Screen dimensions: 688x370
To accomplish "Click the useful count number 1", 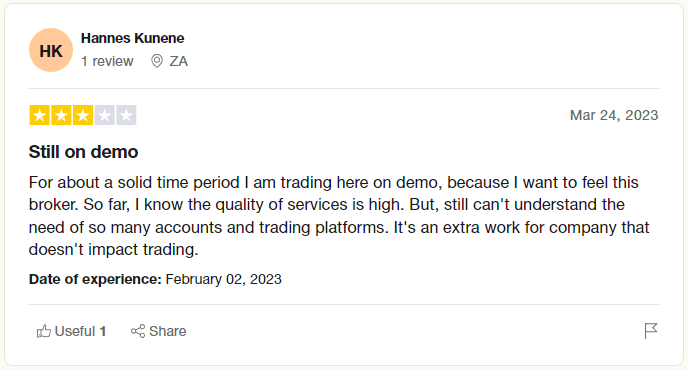I will point(103,331).
